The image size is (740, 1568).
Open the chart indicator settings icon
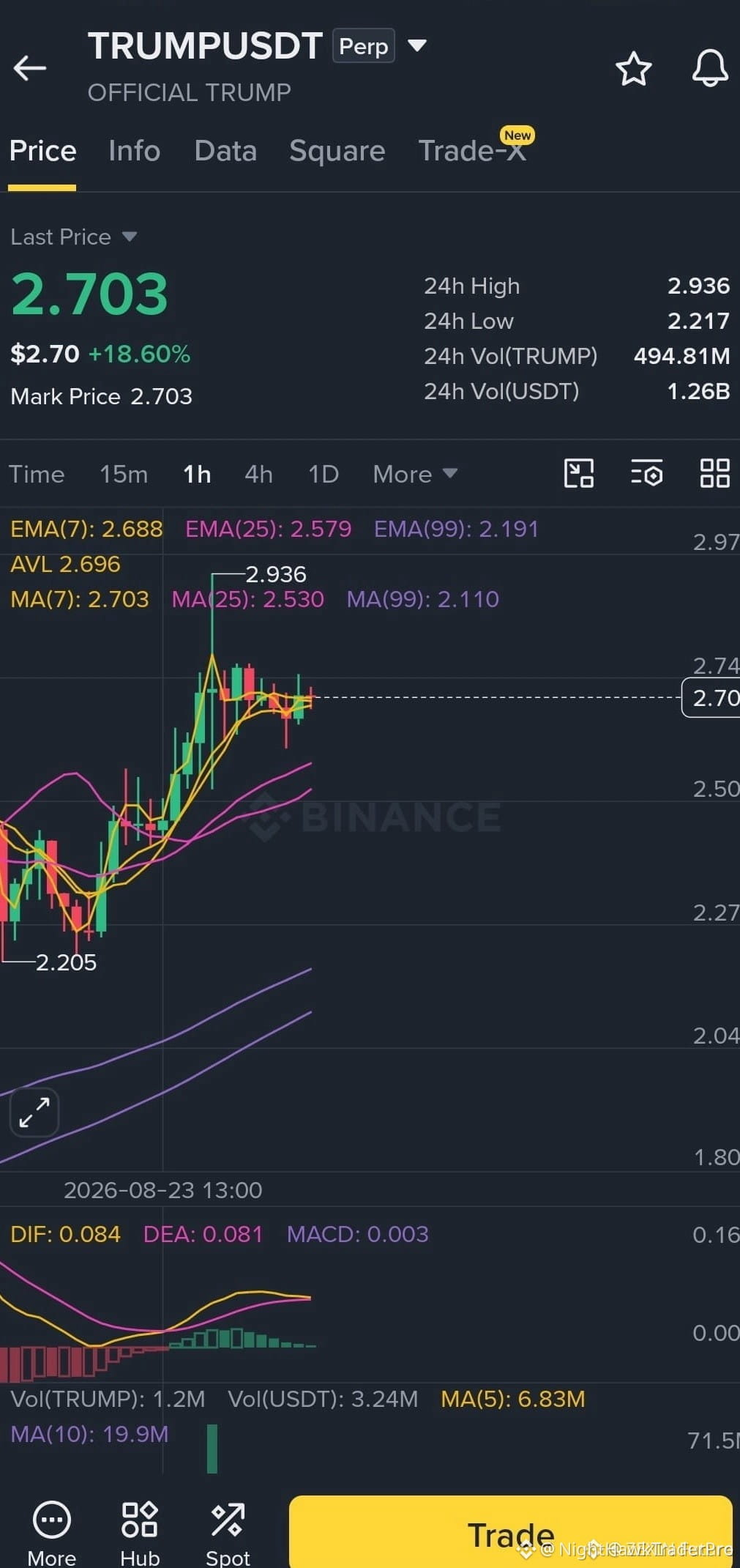(x=647, y=473)
